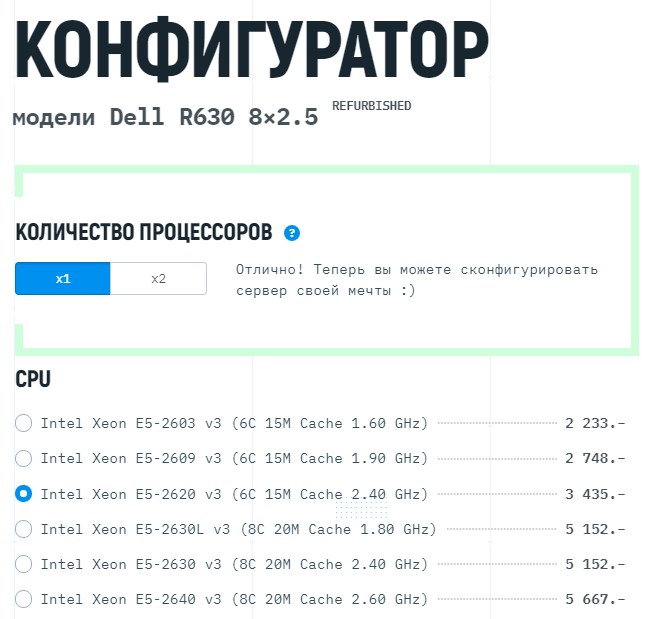
Task: Click the КОНФИГУРАТОР page title
Action: tap(252, 50)
